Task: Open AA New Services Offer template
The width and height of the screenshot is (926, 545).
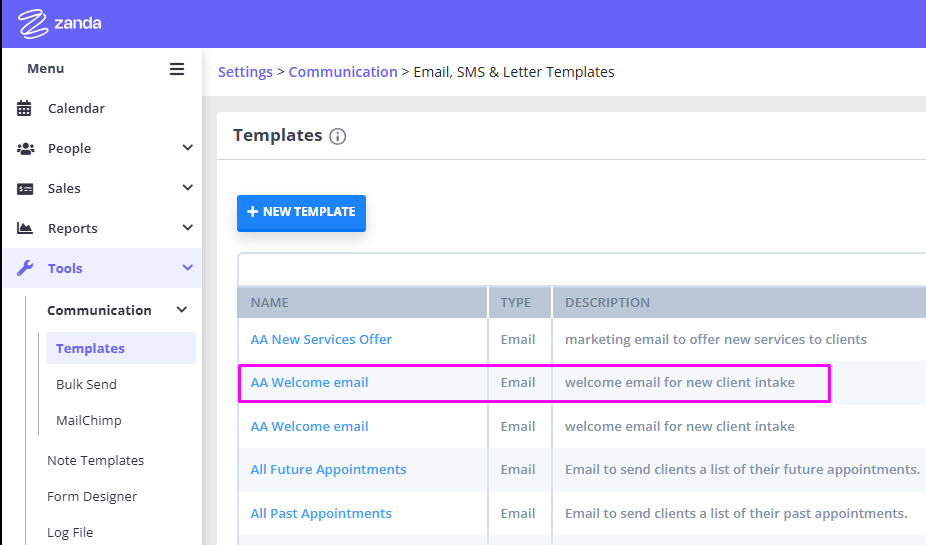Action: click(x=321, y=340)
